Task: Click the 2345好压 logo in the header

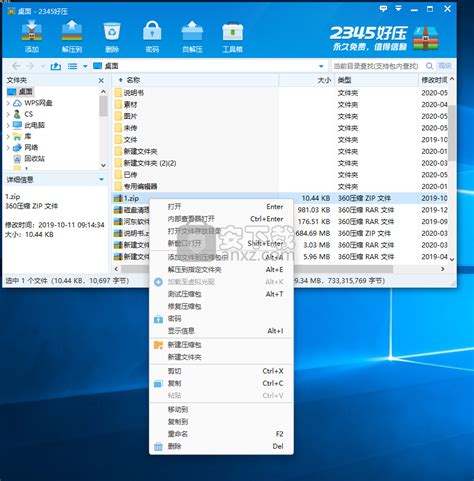Action: 384,38
